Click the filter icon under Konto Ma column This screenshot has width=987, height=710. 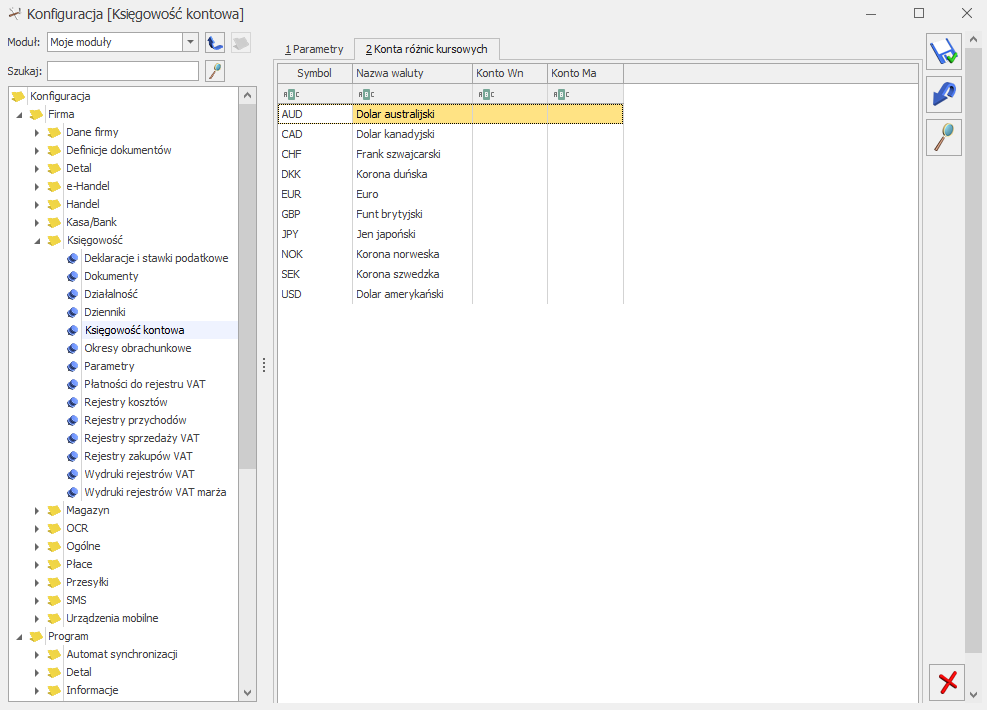click(x=561, y=94)
